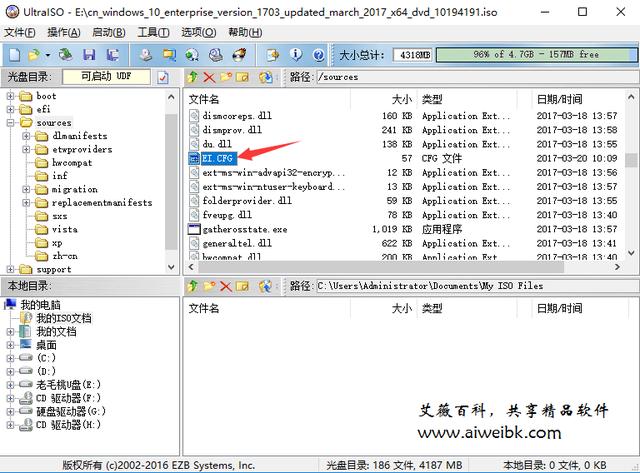Expand the dlmanifests folder node
640x473 pixels.
26,136
